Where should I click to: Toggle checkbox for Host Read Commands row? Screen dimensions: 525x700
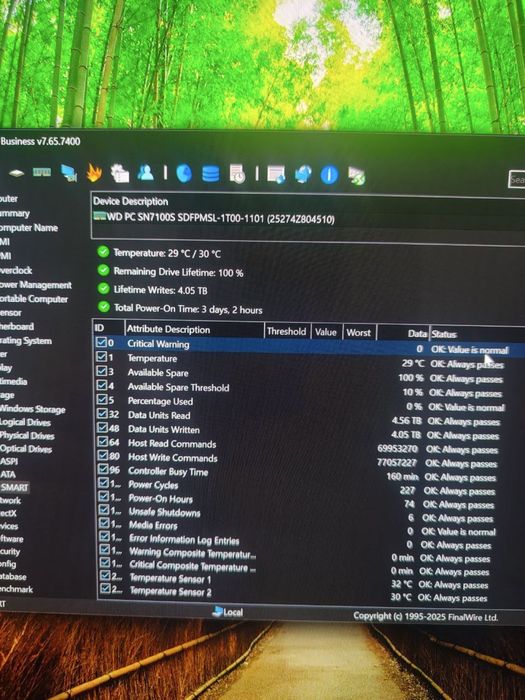(x=103, y=442)
